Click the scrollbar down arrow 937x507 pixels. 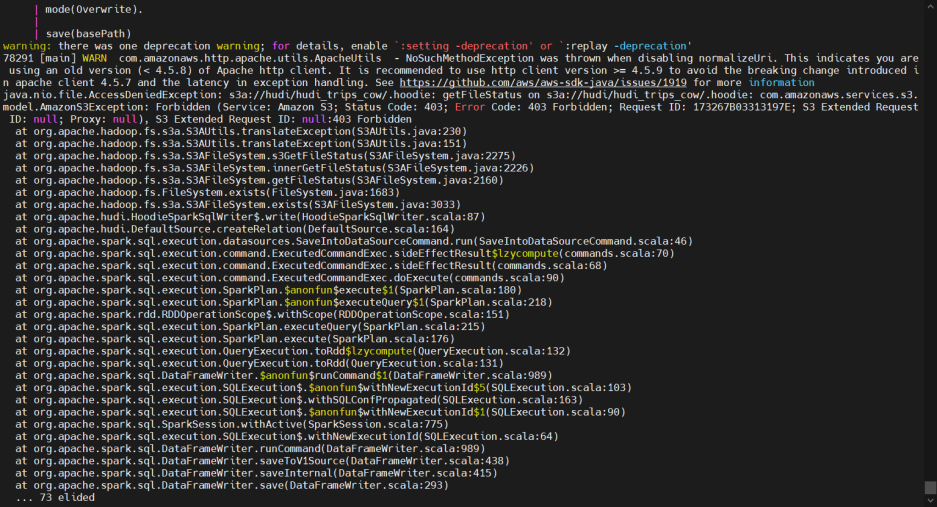(x=930, y=501)
